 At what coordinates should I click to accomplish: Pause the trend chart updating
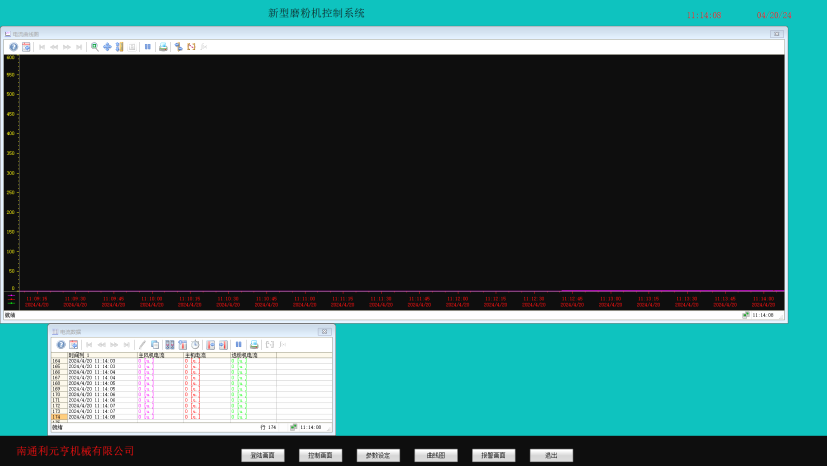coord(148,47)
